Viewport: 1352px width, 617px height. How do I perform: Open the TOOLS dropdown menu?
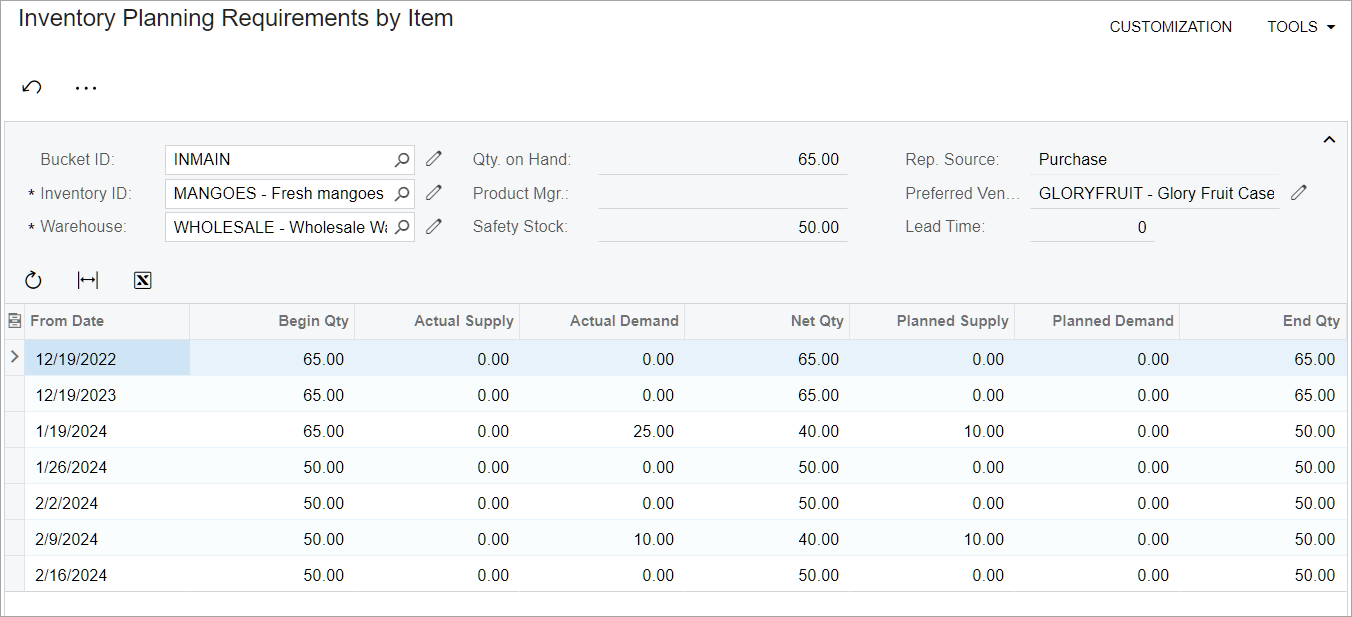tap(1301, 27)
